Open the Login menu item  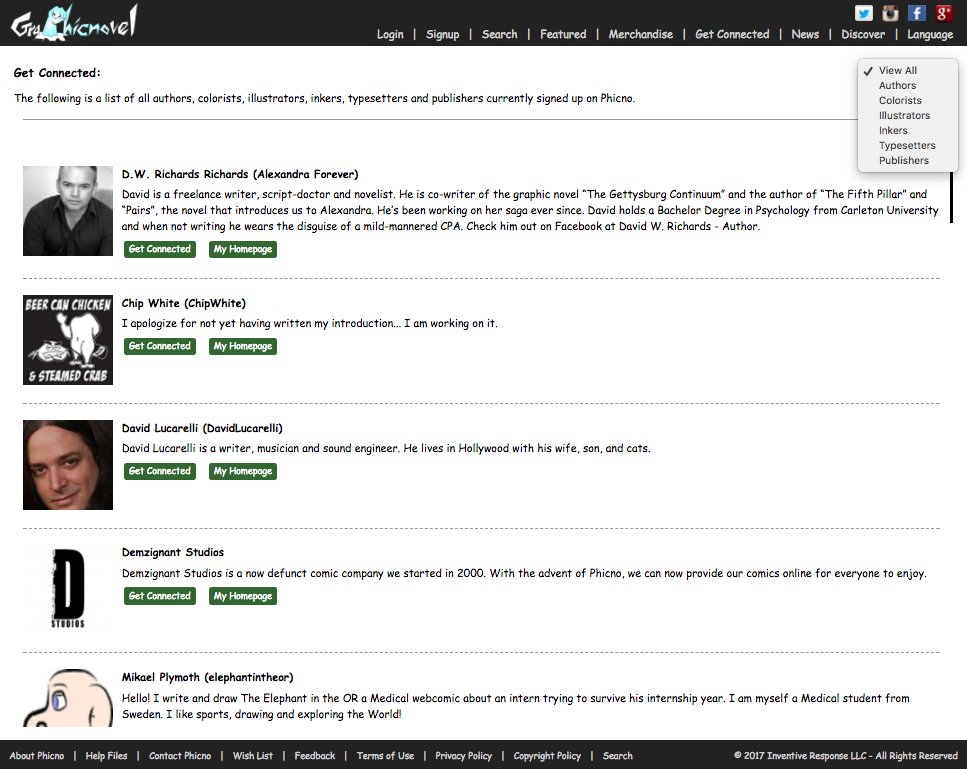(x=390, y=35)
